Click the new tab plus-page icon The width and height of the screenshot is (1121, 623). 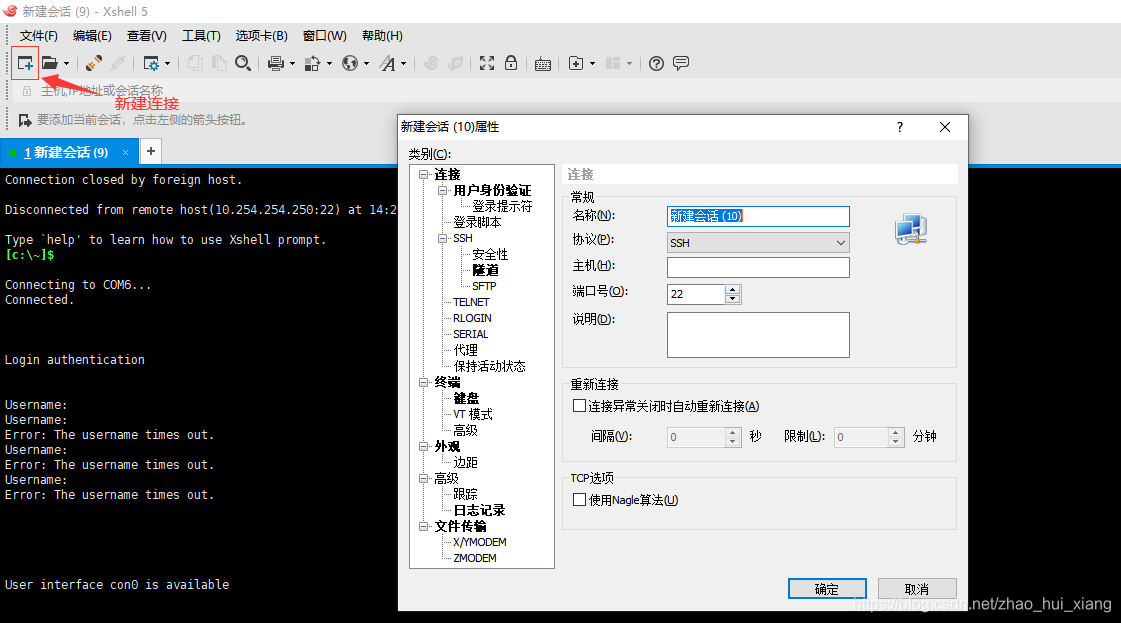pyautogui.click(x=576, y=64)
